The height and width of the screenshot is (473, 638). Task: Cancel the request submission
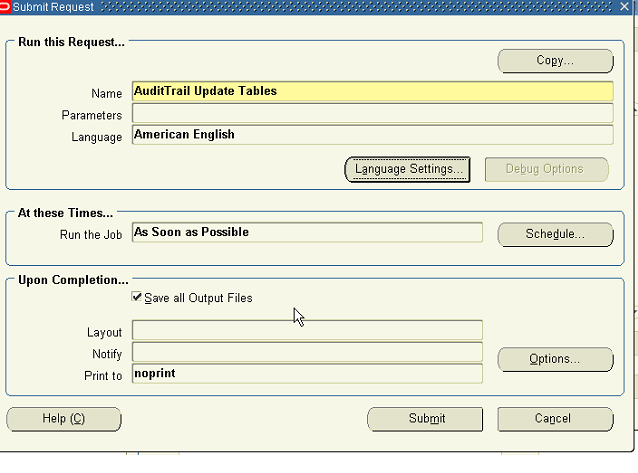(x=554, y=419)
